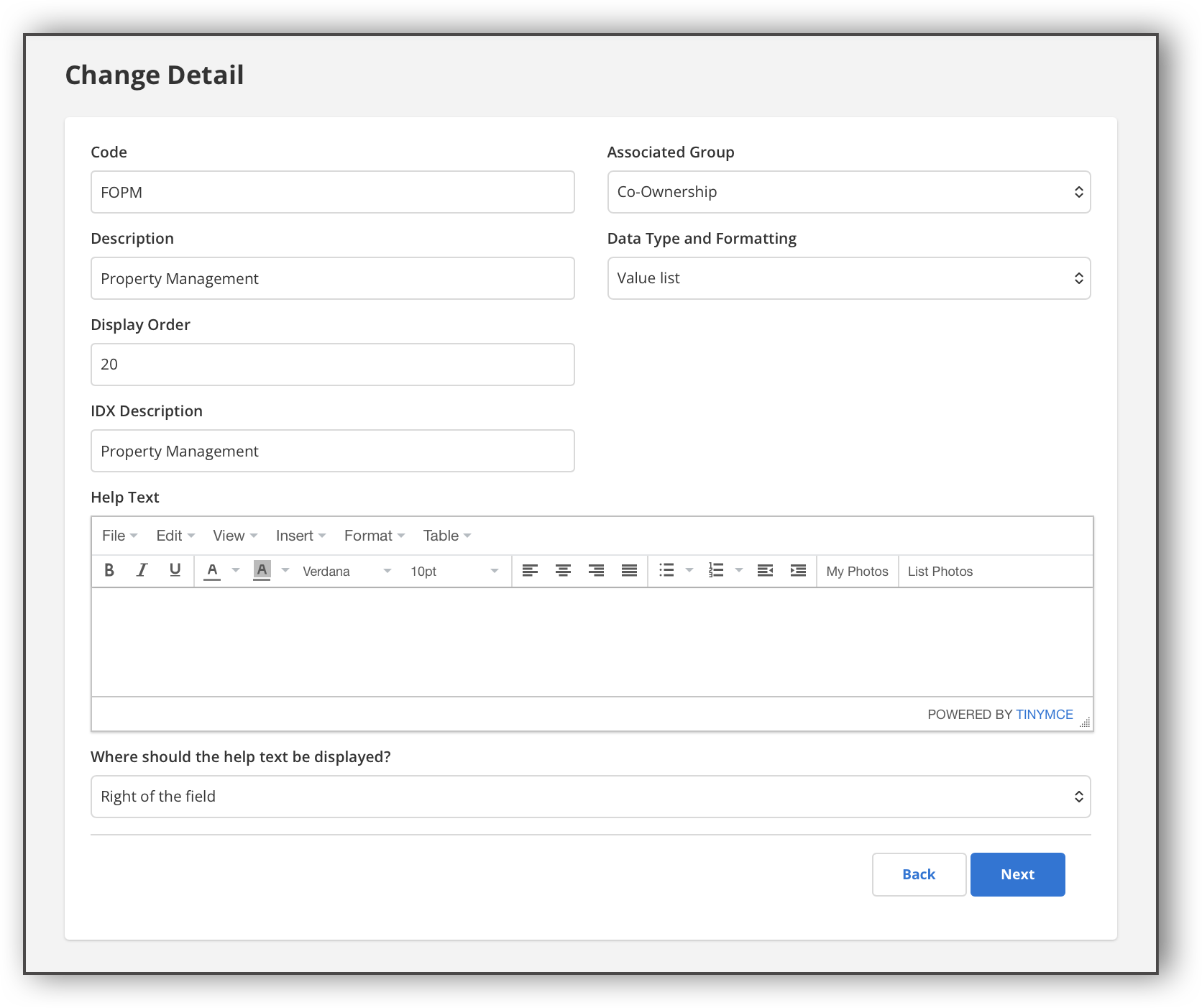Screen dimensions: 1202x1008
Task: Click inside the Help Text editing area
Action: tap(592, 642)
